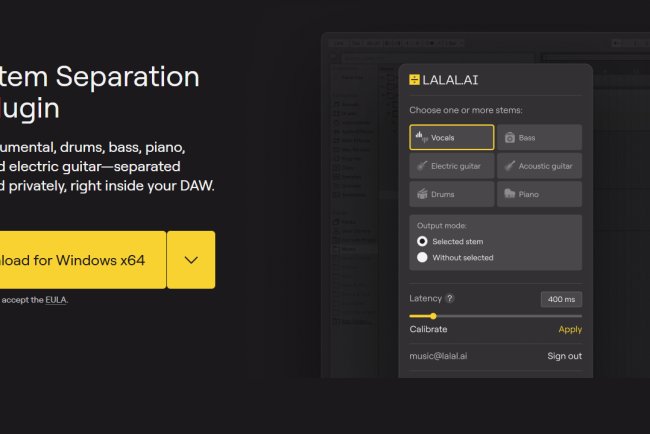Image resolution: width=650 pixels, height=434 pixels.
Task: Pick the Drums stem
Action: [451, 194]
